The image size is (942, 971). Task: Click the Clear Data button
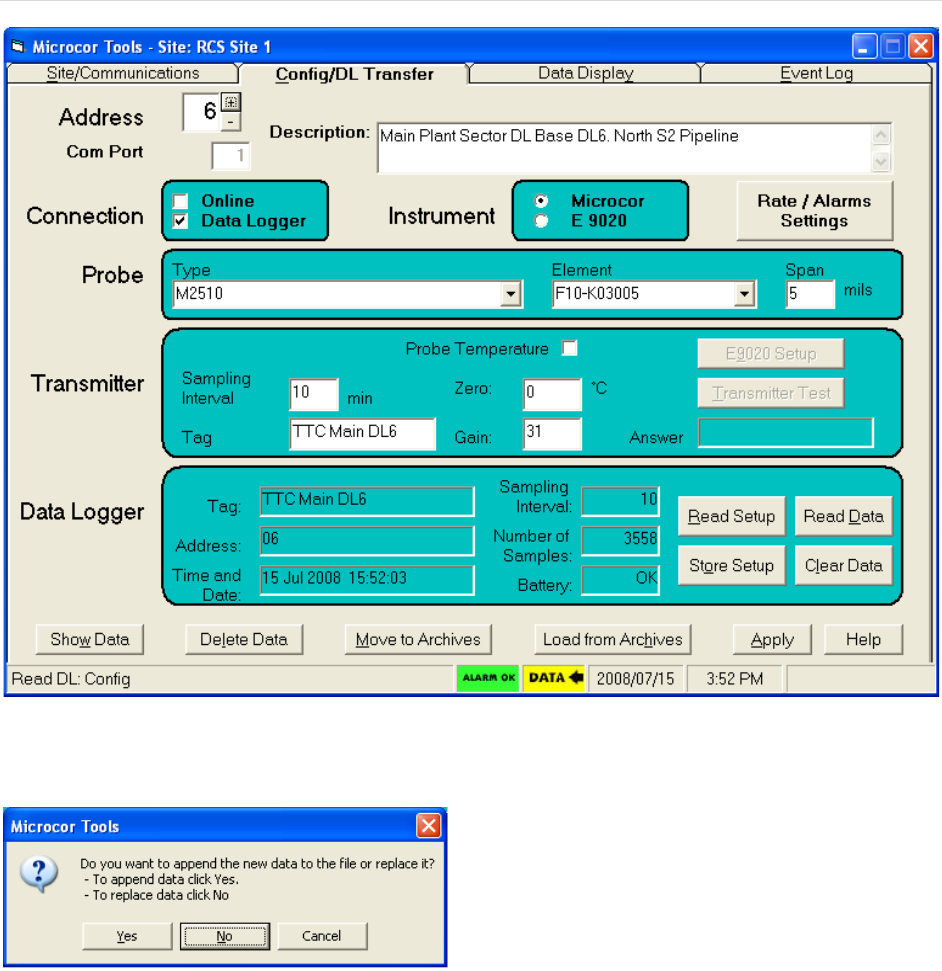pyautogui.click(x=844, y=565)
